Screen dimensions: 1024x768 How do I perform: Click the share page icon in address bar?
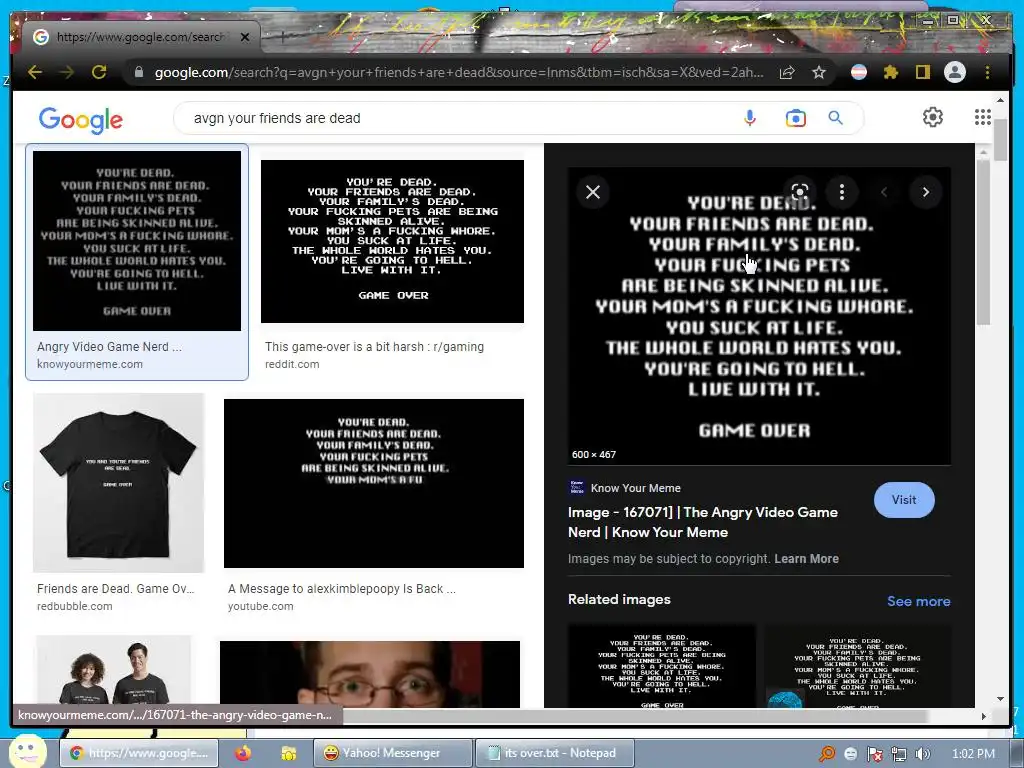click(787, 72)
